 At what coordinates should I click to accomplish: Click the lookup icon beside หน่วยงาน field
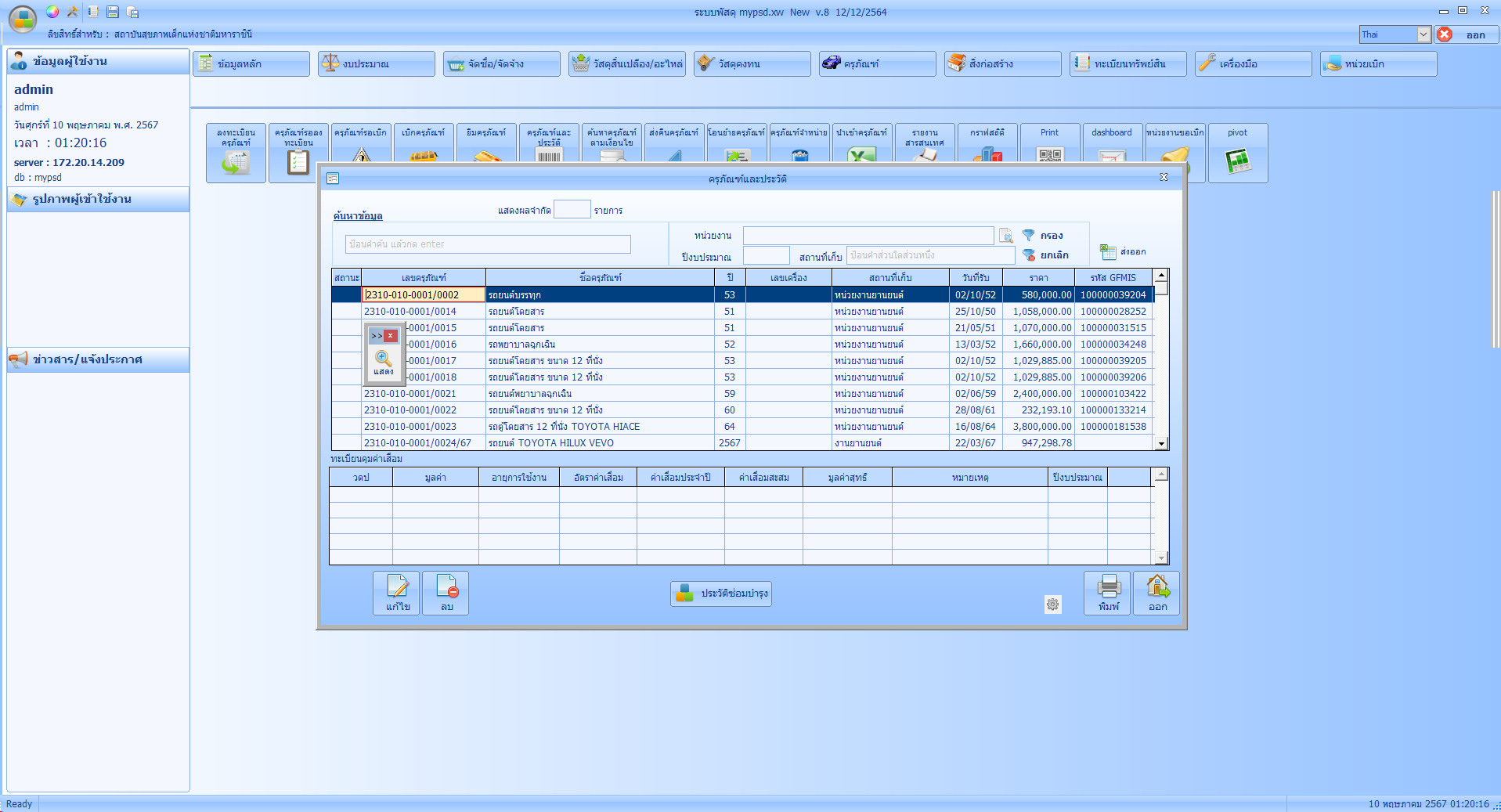click(x=1006, y=236)
